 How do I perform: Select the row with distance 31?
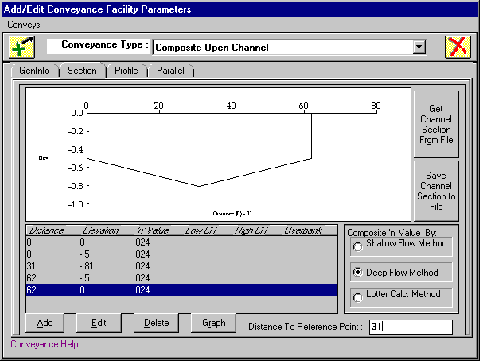coord(182,266)
